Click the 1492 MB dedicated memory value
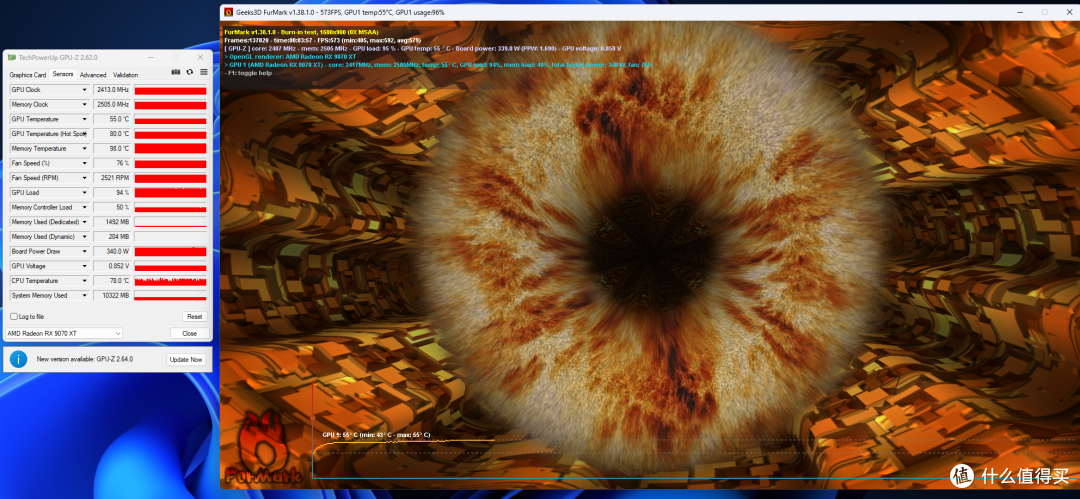This screenshot has width=1080, height=499. click(112, 222)
